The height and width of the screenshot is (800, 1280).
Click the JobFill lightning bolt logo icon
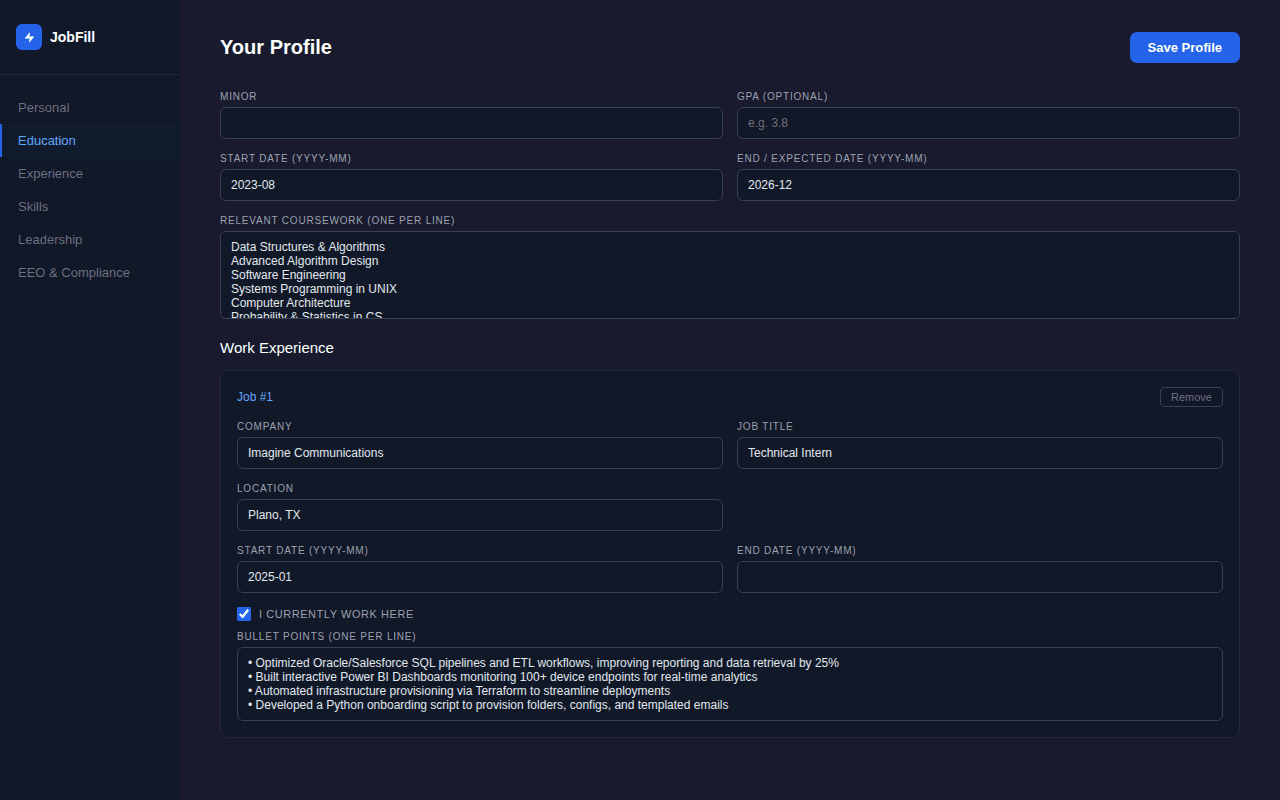pyautogui.click(x=28, y=37)
